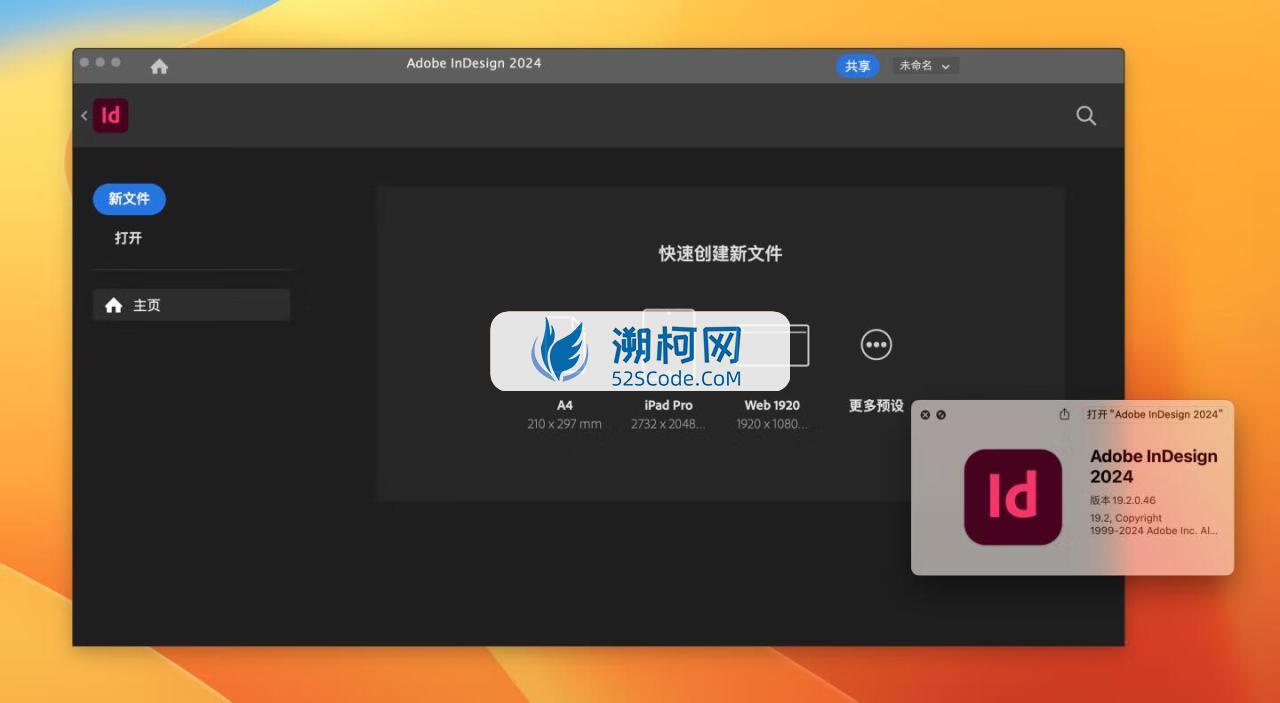The height and width of the screenshot is (703, 1280).
Task: Open the search magnifier icon
Action: click(1086, 116)
